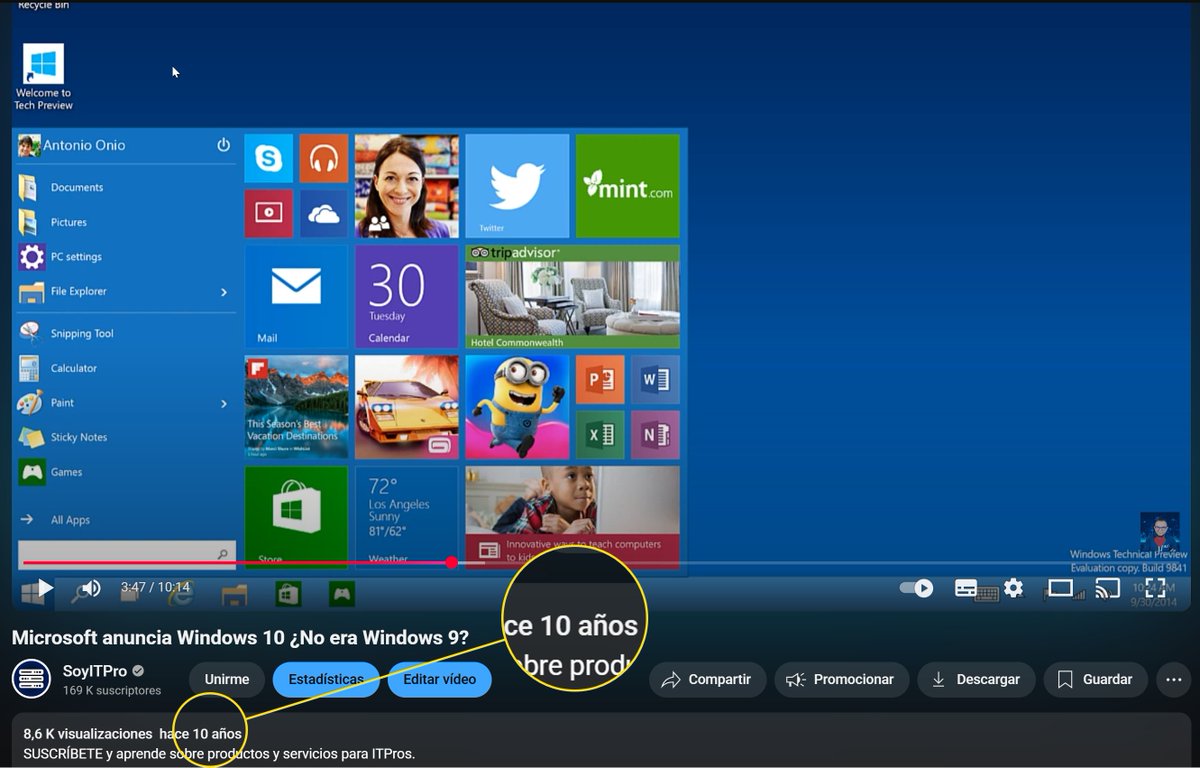Click the Antonio Onio user name
1200x768 pixels.
click(x=84, y=145)
